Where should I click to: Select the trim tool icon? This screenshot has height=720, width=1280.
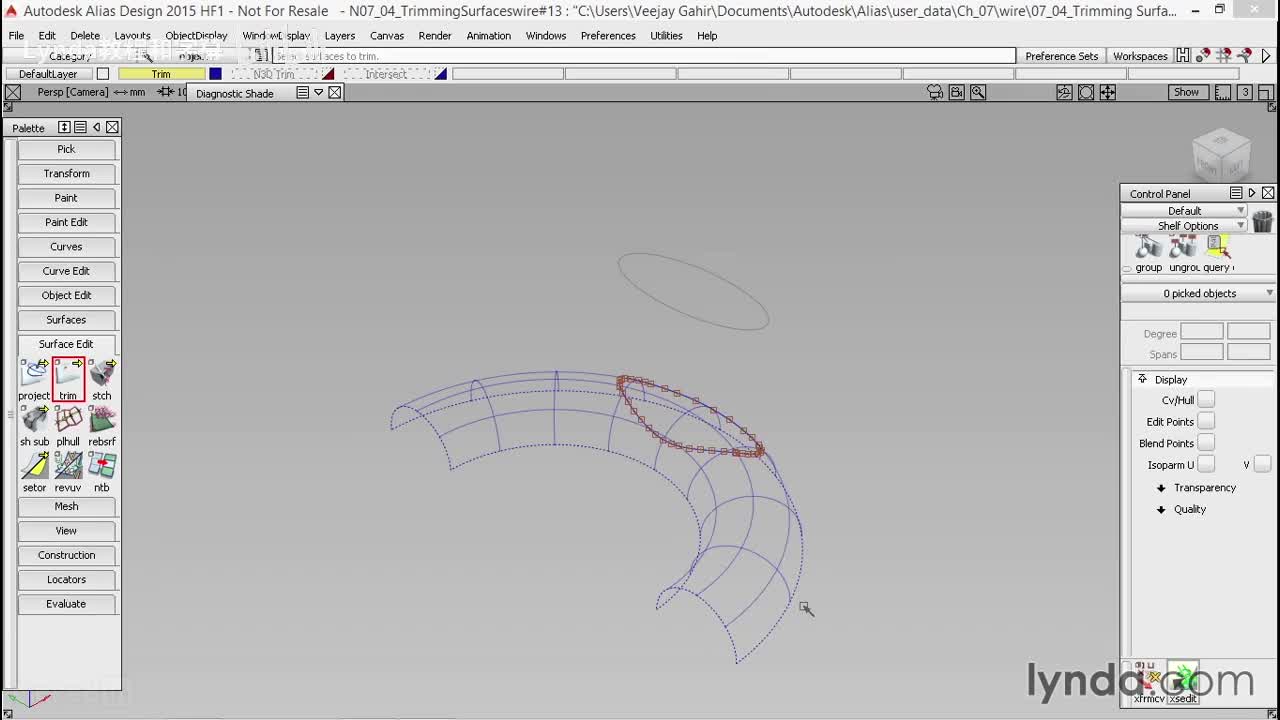pos(68,373)
